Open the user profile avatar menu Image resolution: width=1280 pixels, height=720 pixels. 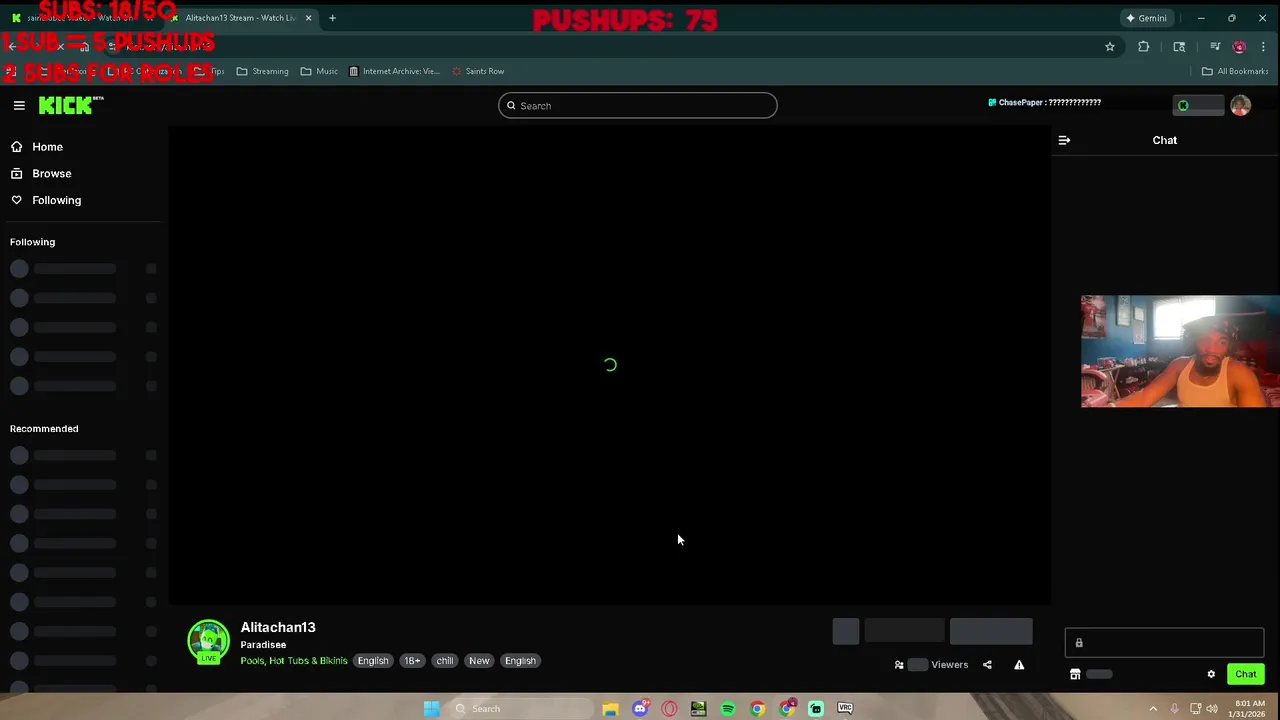pyautogui.click(x=1240, y=106)
